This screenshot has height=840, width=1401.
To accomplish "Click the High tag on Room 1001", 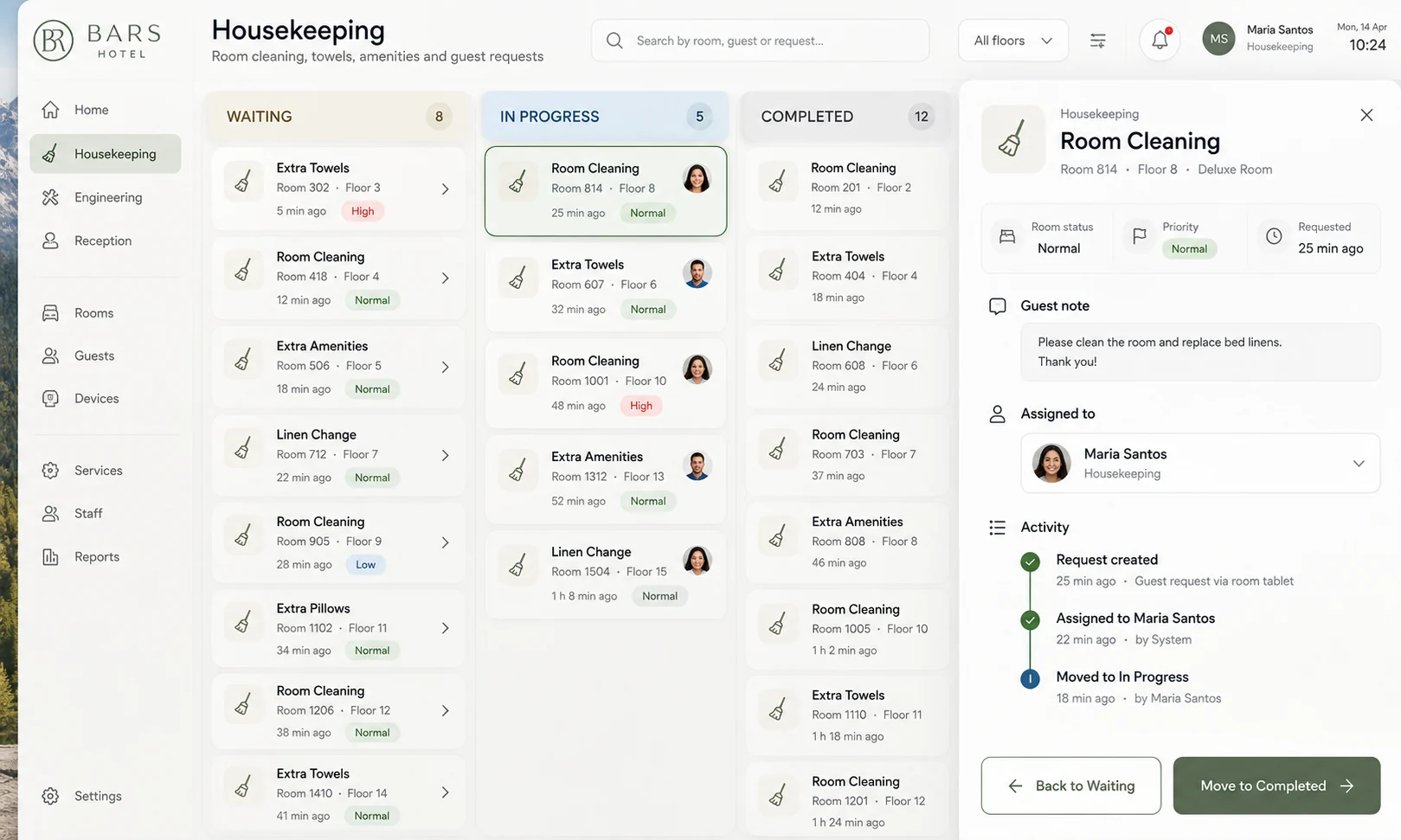I will tap(641, 406).
